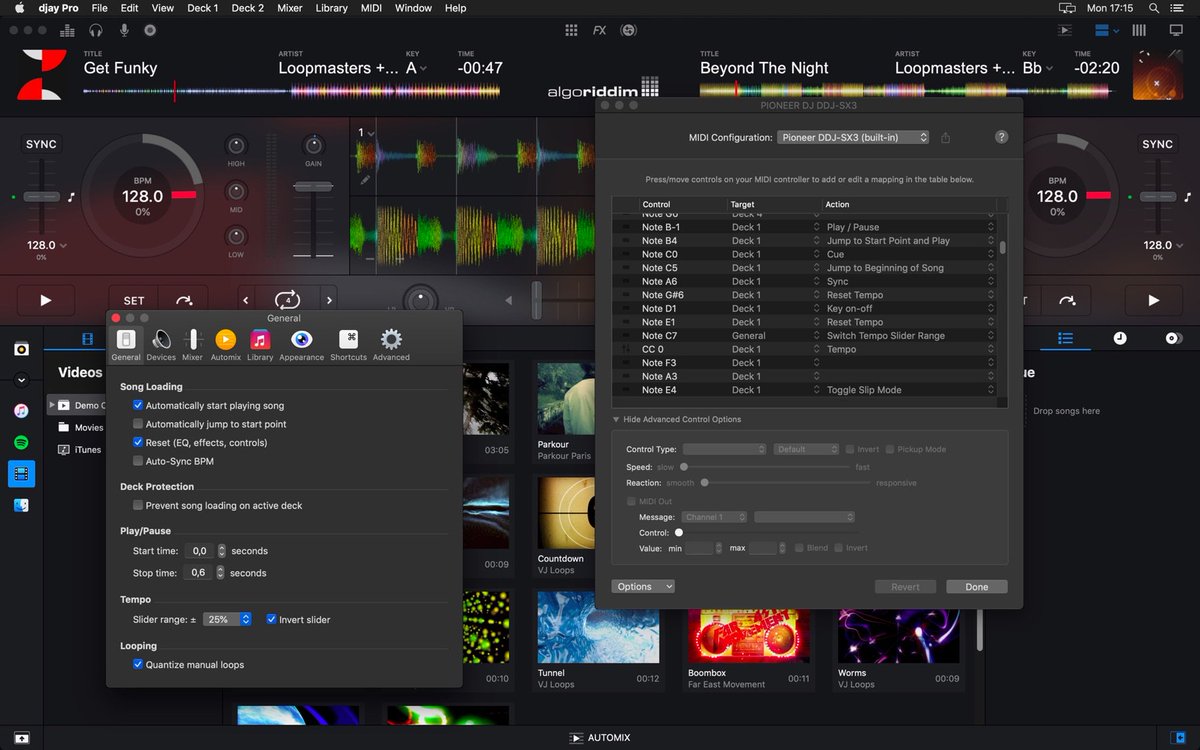Open the Devices preferences pane

161,344
